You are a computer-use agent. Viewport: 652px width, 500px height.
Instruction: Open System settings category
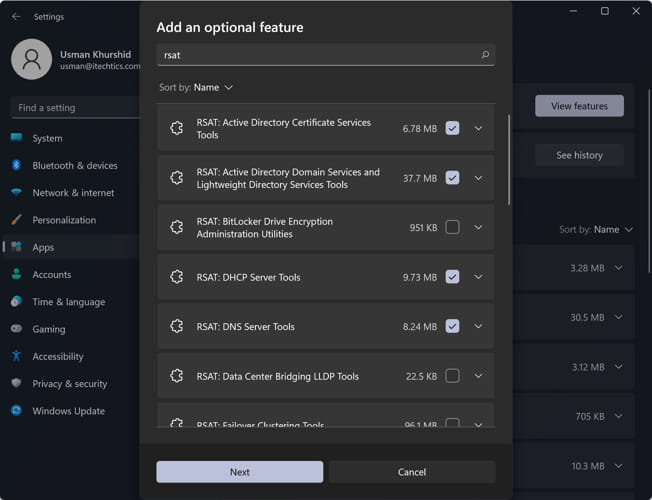pos(71,138)
